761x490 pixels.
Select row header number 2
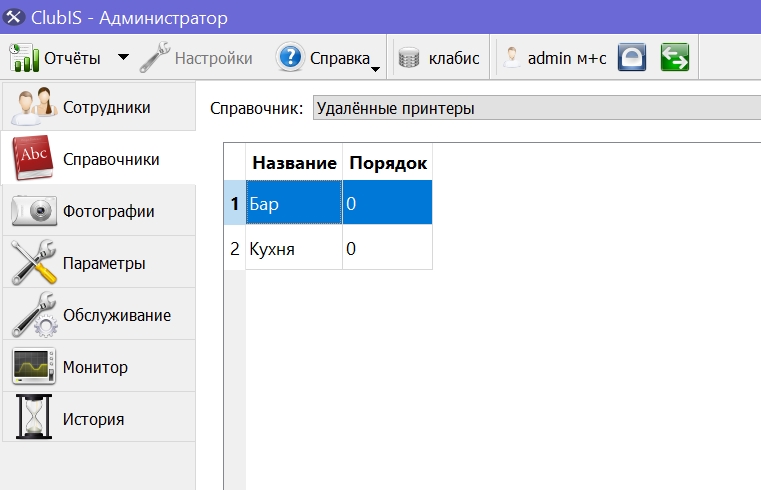[x=235, y=248]
